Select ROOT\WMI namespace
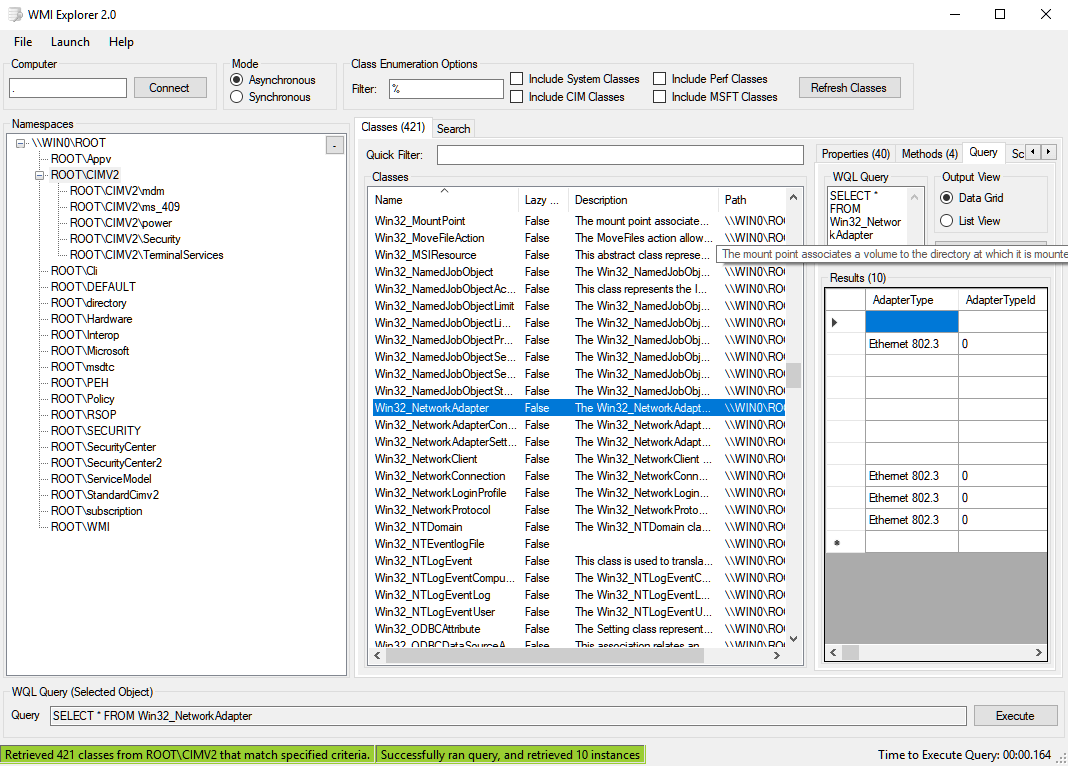Image resolution: width=1068 pixels, height=766 pixels. pyautogui.click(x=80, y=527)
